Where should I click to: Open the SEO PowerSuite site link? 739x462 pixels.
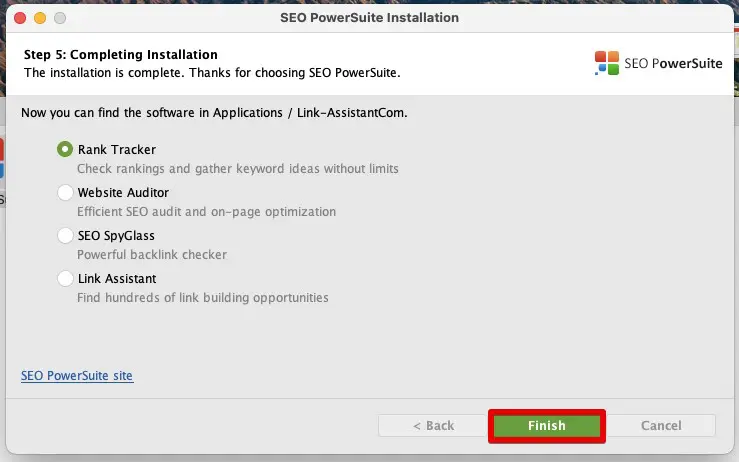(77, 376)
